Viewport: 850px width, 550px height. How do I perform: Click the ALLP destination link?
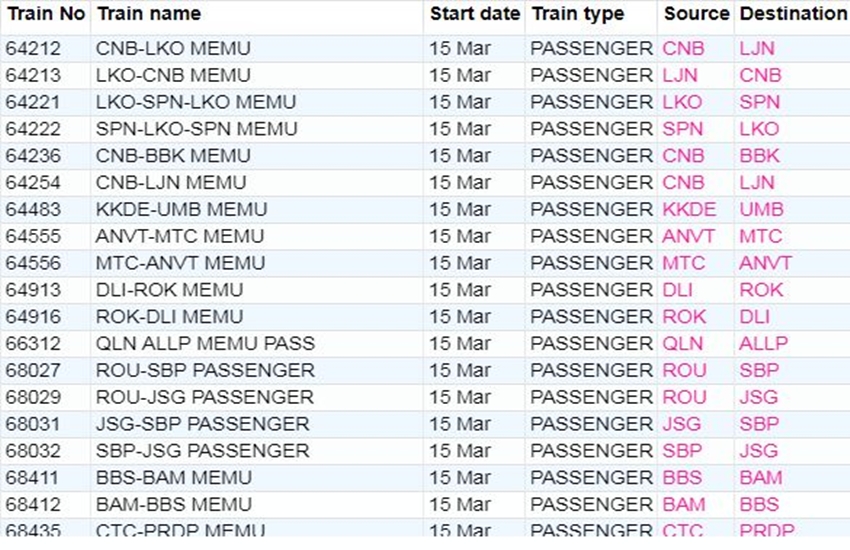763,344
